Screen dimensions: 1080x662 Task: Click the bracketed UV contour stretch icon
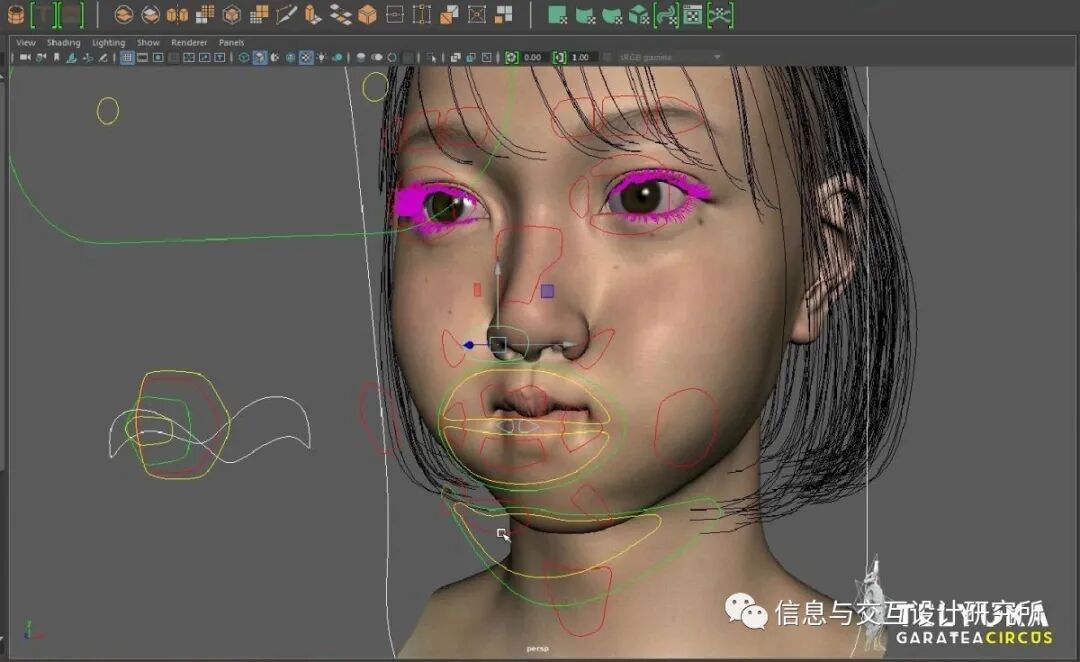(720, 14)
